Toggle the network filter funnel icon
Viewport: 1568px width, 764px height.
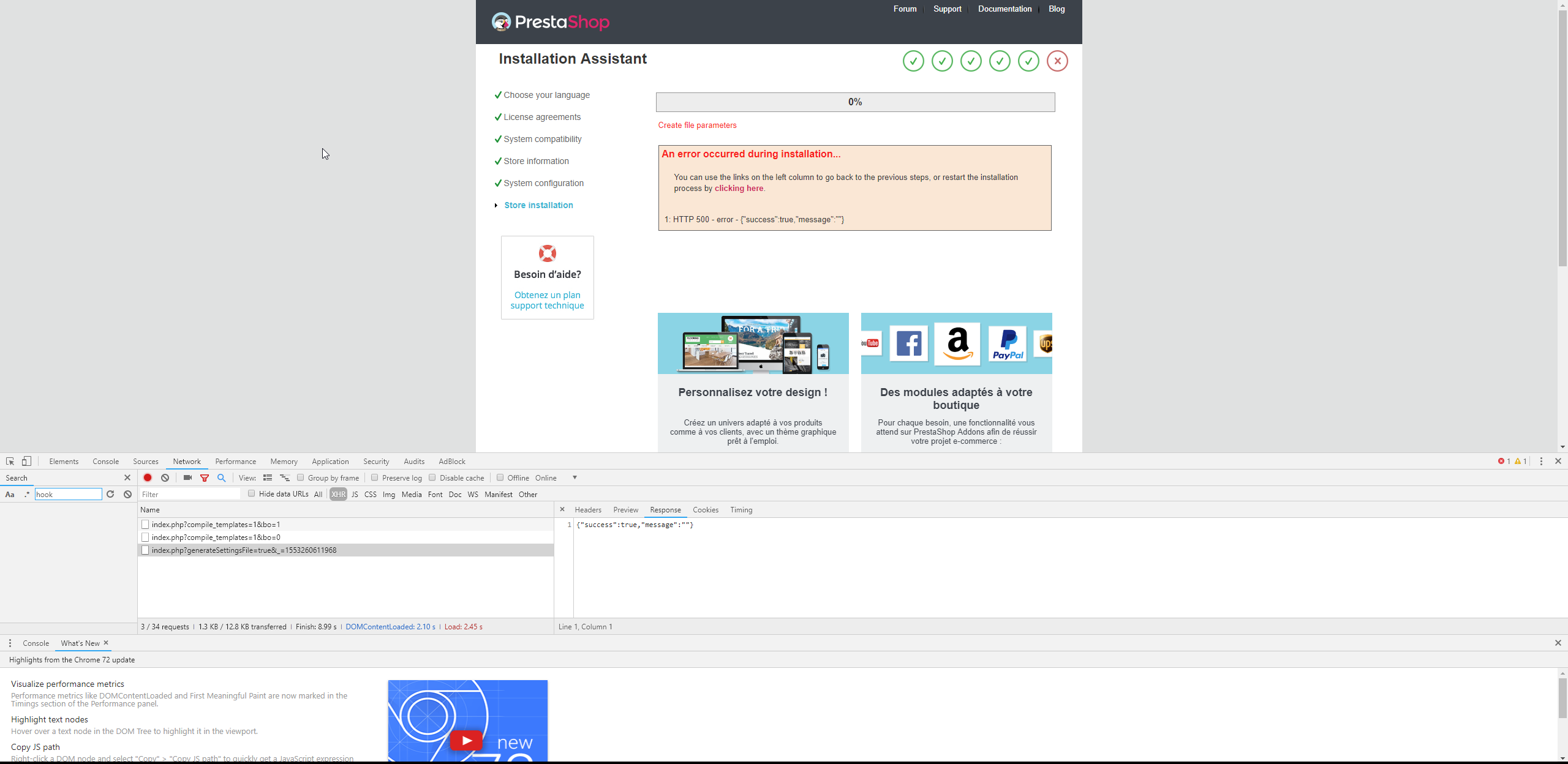point(205,478)
